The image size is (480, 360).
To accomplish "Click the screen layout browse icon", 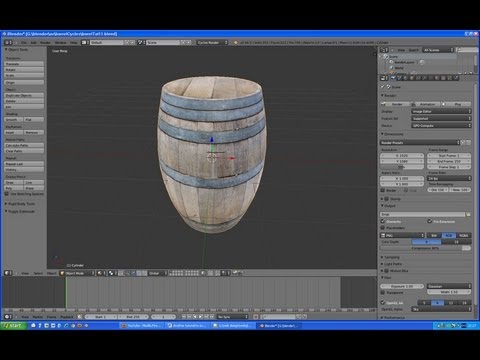I will (x=85, y=43).
